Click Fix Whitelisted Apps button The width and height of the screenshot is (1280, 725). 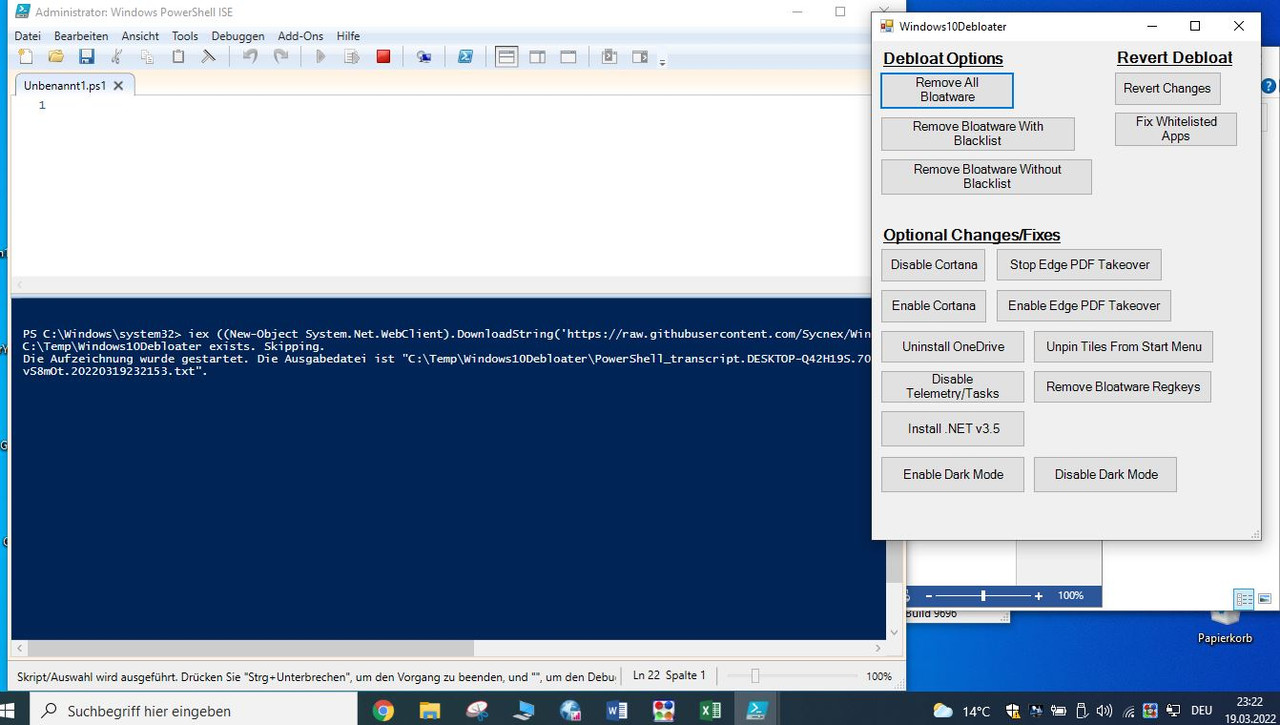[1176, 129]
